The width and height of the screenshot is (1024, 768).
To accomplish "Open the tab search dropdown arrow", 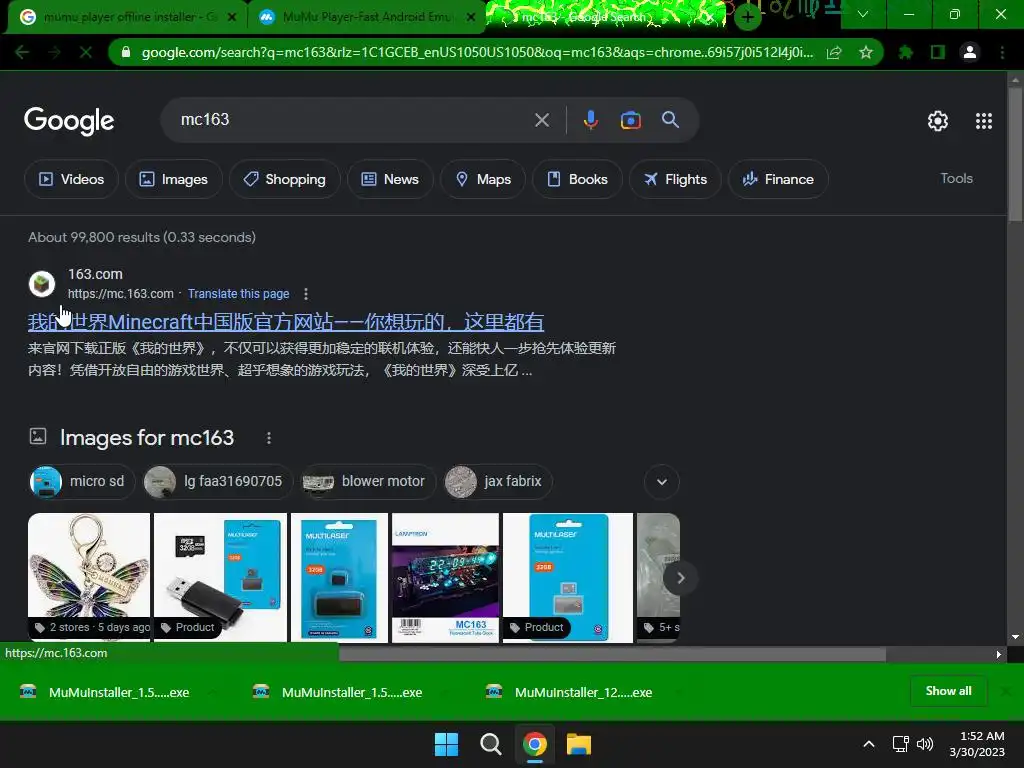I will [863, 14].
